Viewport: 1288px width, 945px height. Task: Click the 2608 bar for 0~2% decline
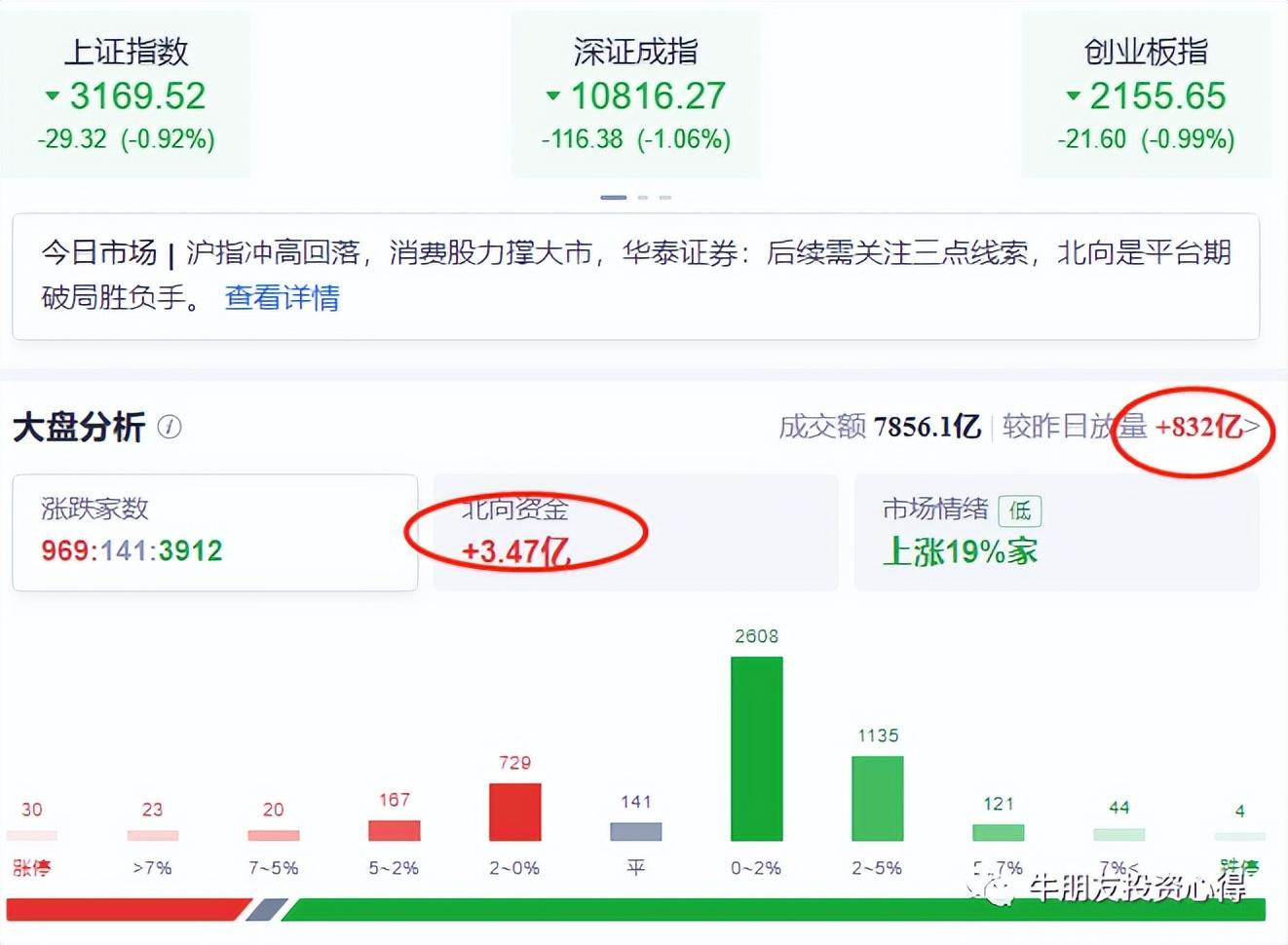pos(756,748)
